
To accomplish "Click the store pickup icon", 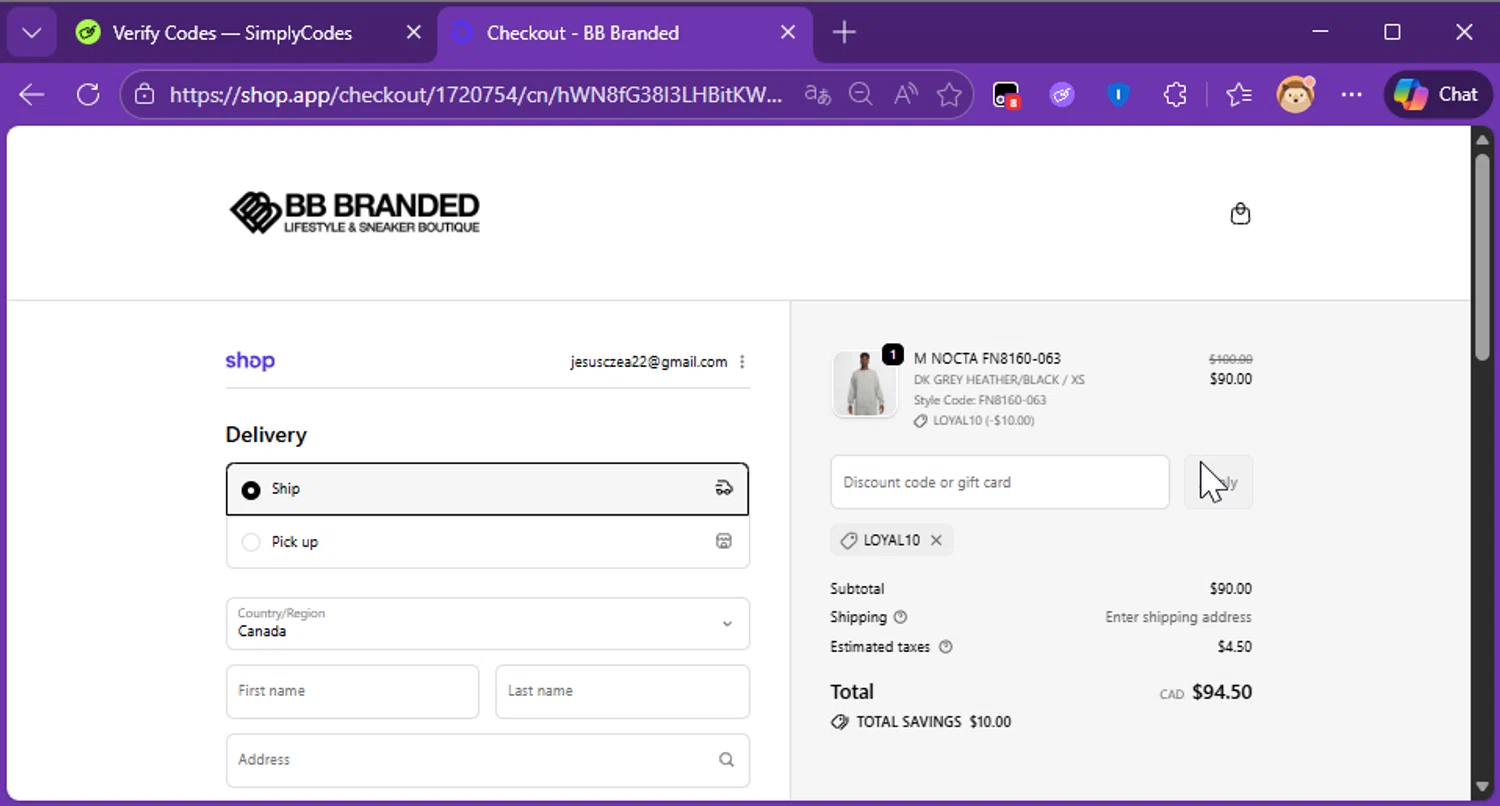I will click(x=724, y=541).
